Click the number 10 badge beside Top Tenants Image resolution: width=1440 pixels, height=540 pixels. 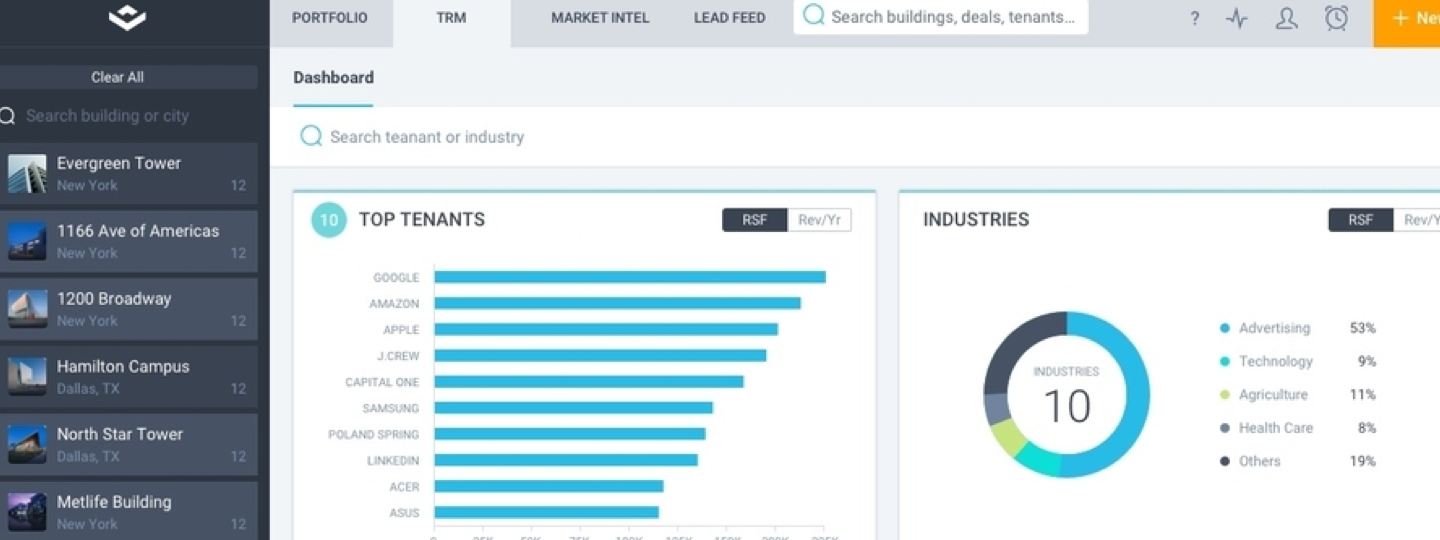329,219
